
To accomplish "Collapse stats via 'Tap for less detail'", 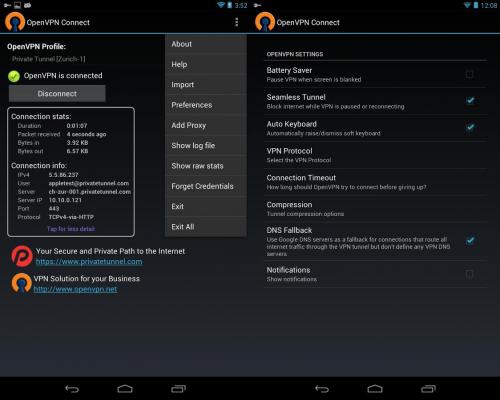I will 71,229.
